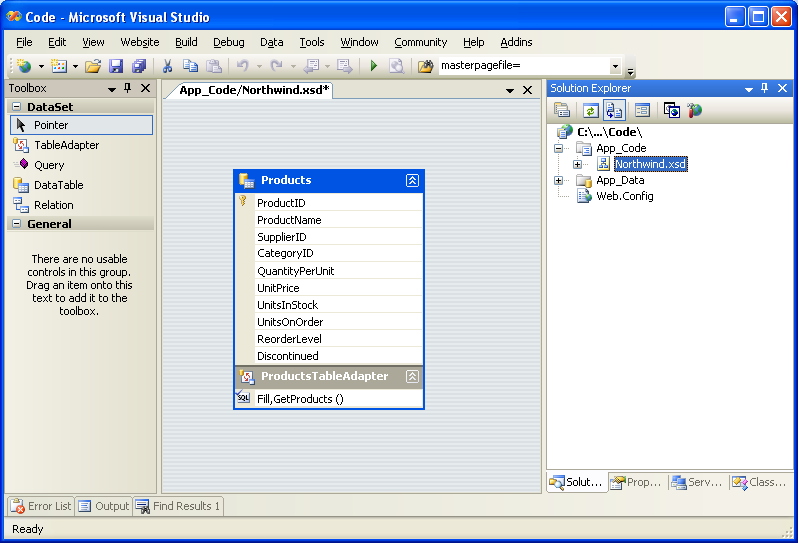
Task: Open the ASP.NET Configuration icon
Action: coord(695,111)
